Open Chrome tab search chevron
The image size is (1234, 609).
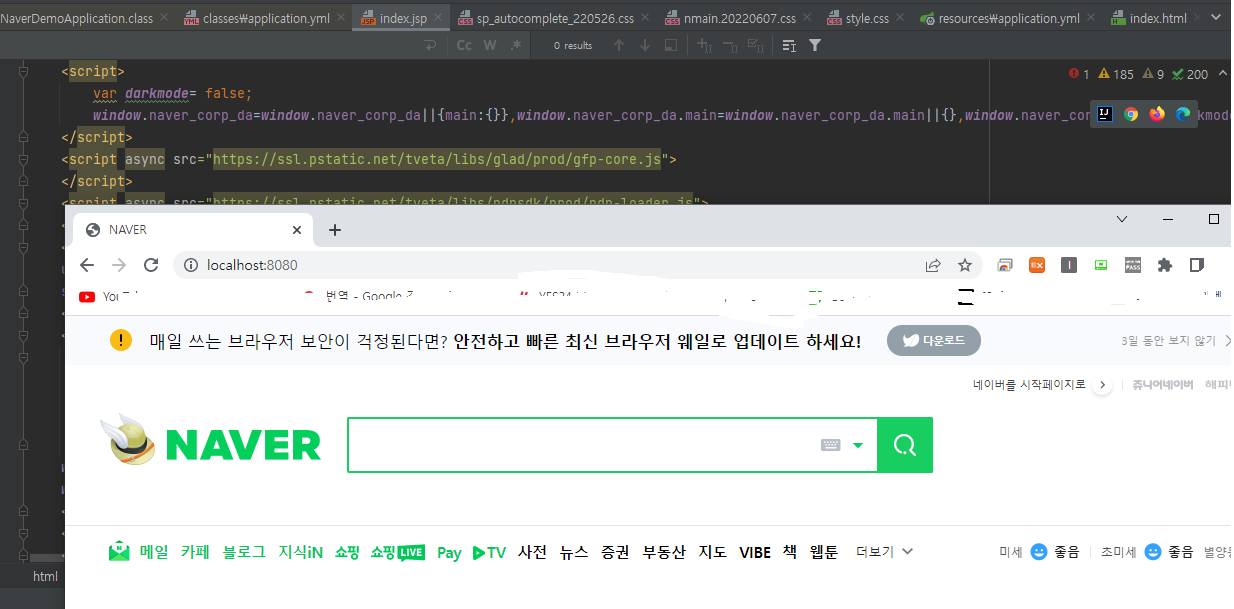click(x=1122, y=219)
